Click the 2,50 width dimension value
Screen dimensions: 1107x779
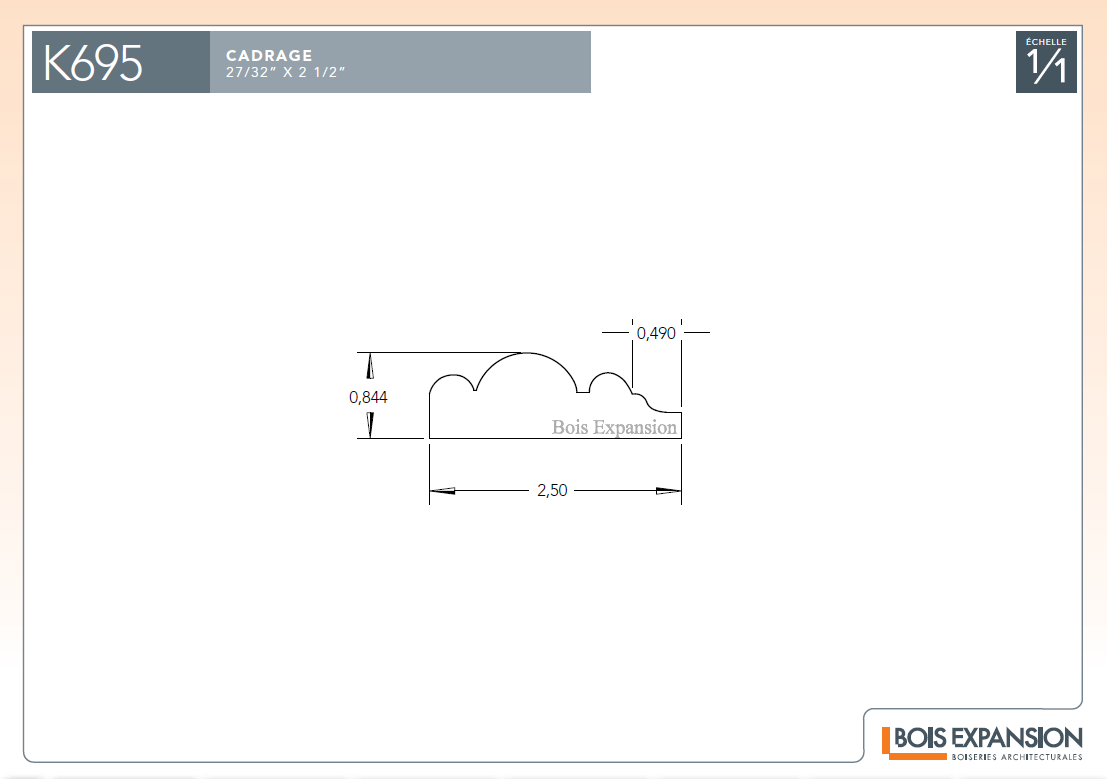point(552,490)
